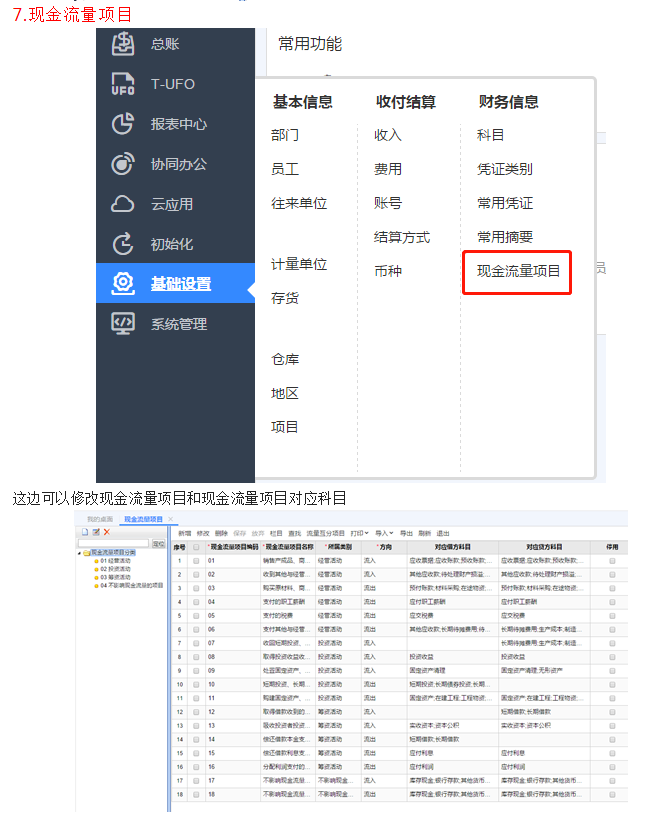The width and height of the screenshot is (669, 816).
Task: Open 币种 under 收付结算
Action: [388, 271]
